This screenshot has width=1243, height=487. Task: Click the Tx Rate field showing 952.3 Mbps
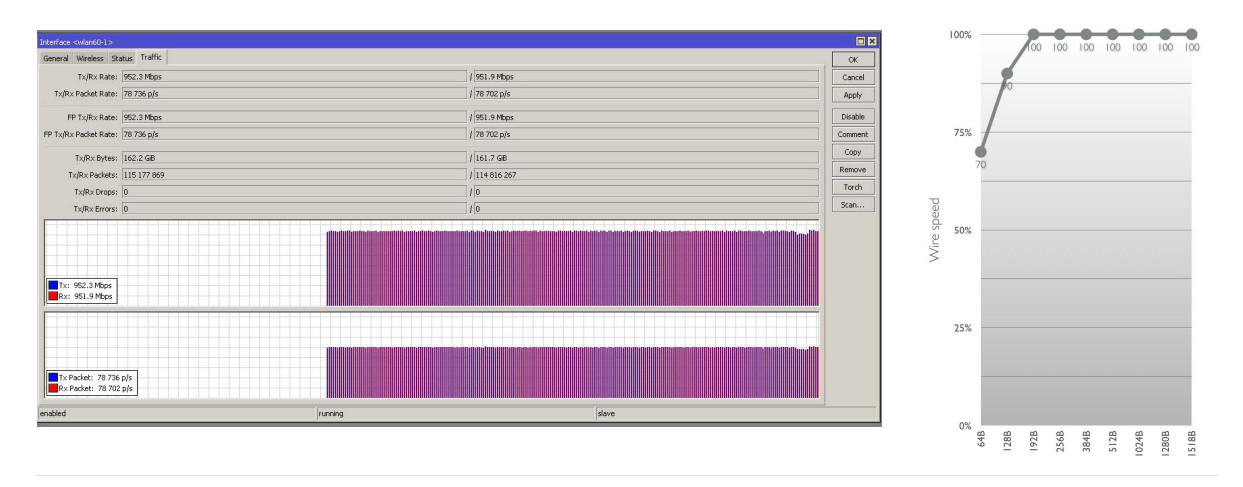click(x=293, y=76)
